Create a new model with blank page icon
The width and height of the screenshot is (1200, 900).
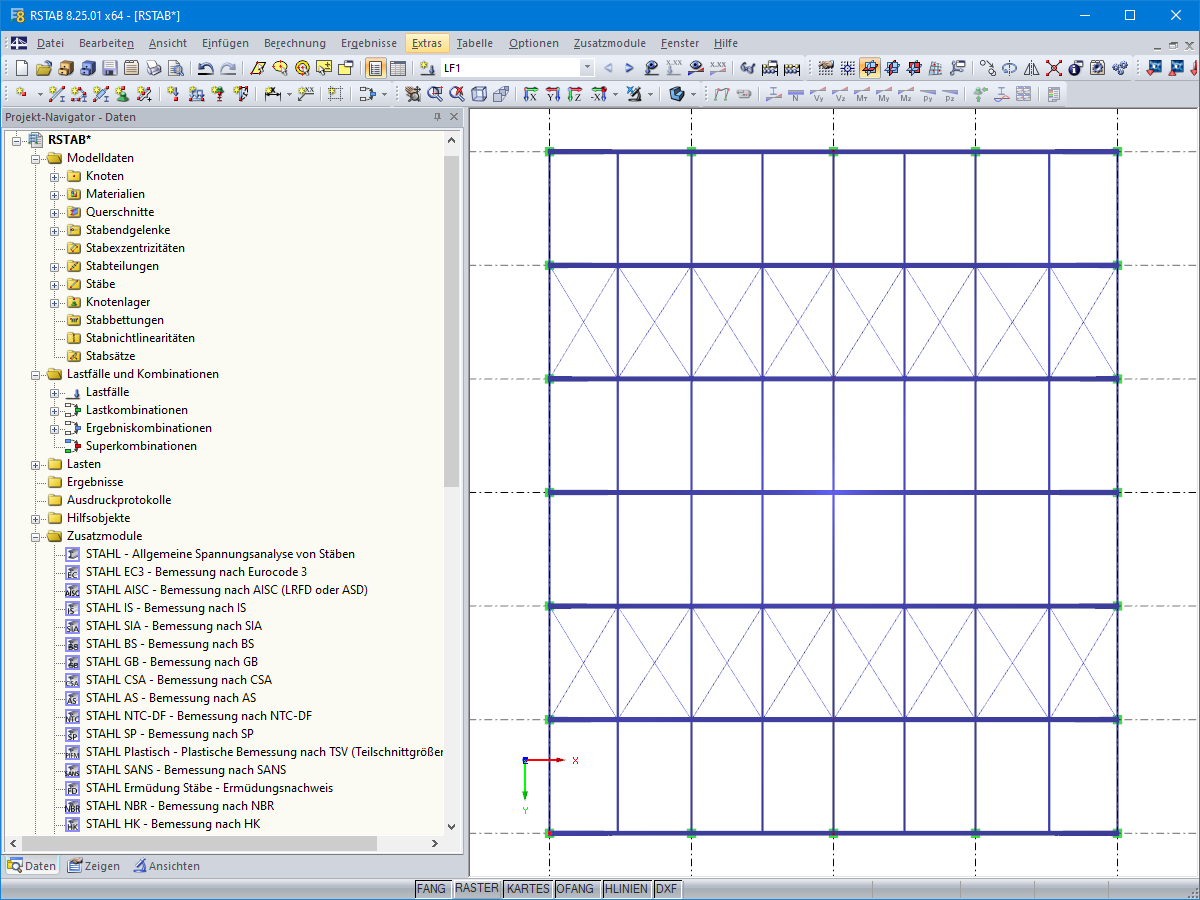[x=22, y=68]
